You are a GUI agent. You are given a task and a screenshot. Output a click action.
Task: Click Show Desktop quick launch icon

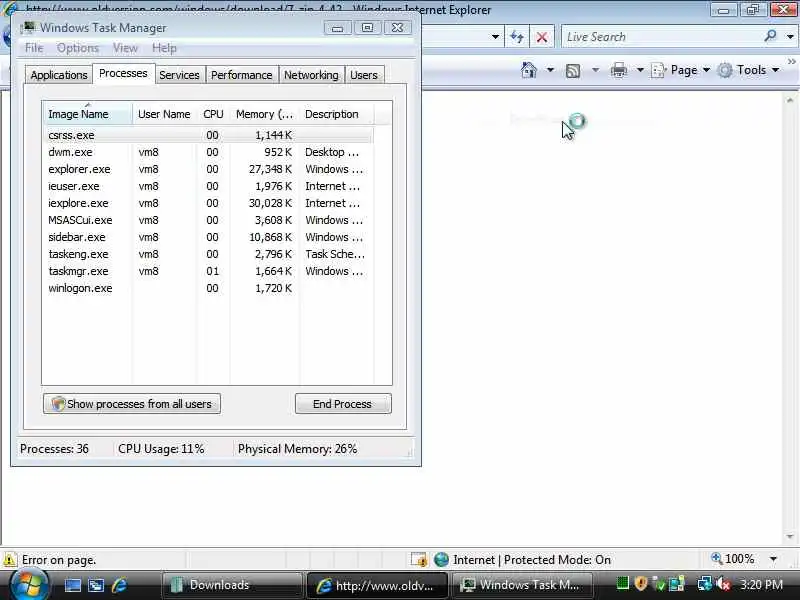(72, 585)
